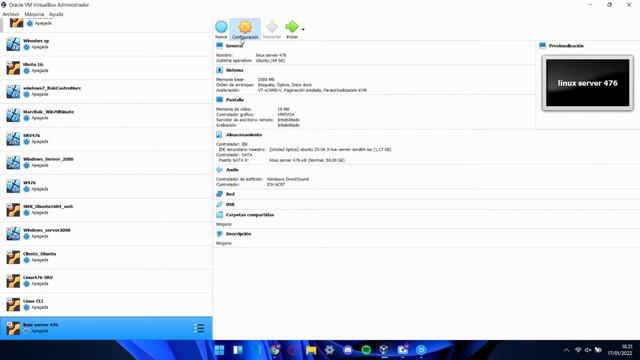The width and height of the screenshot is (640, 360).
Task: Open the Máquina menu
Action: coord(34,14)
